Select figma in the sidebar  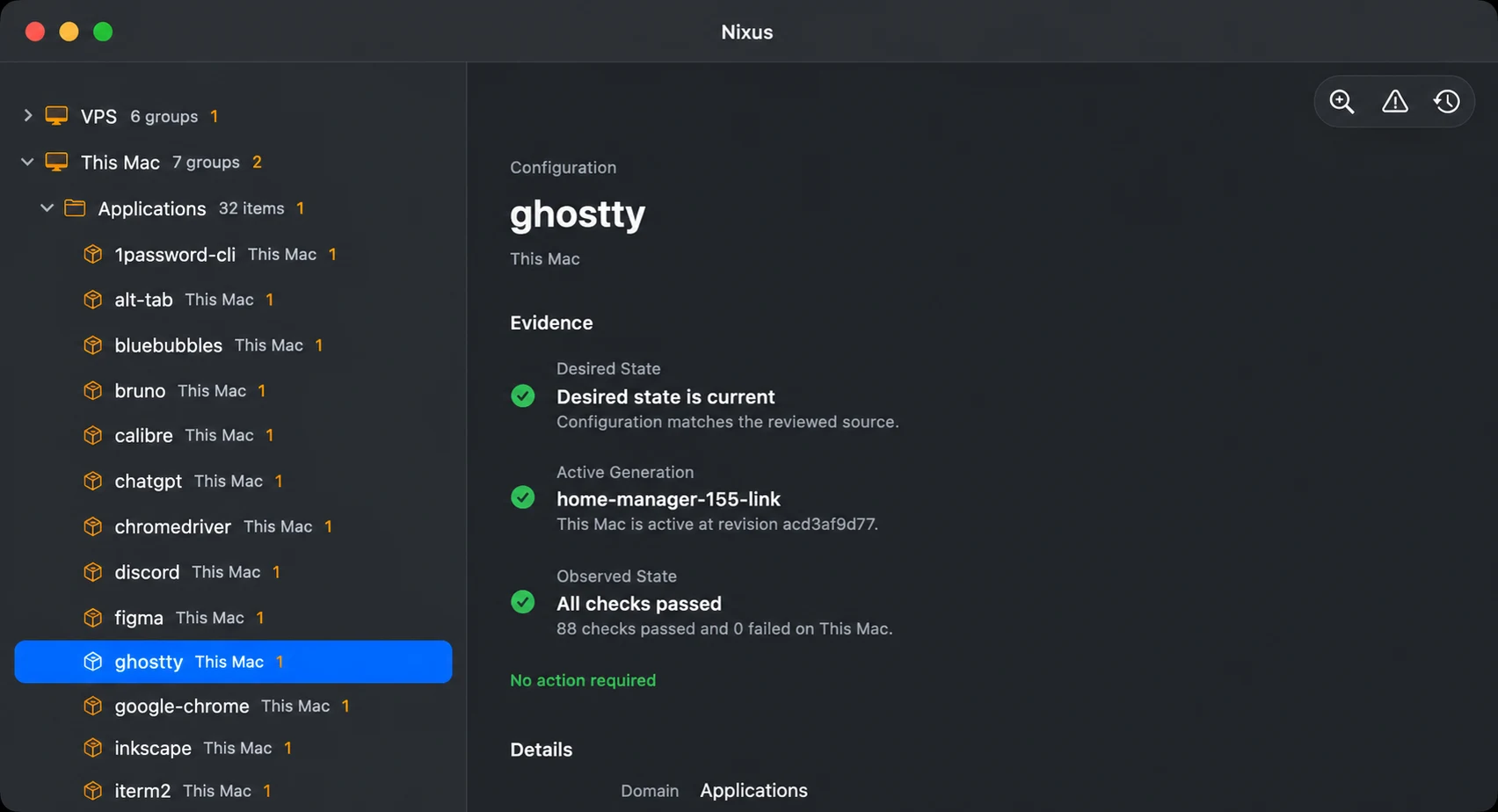233,618
